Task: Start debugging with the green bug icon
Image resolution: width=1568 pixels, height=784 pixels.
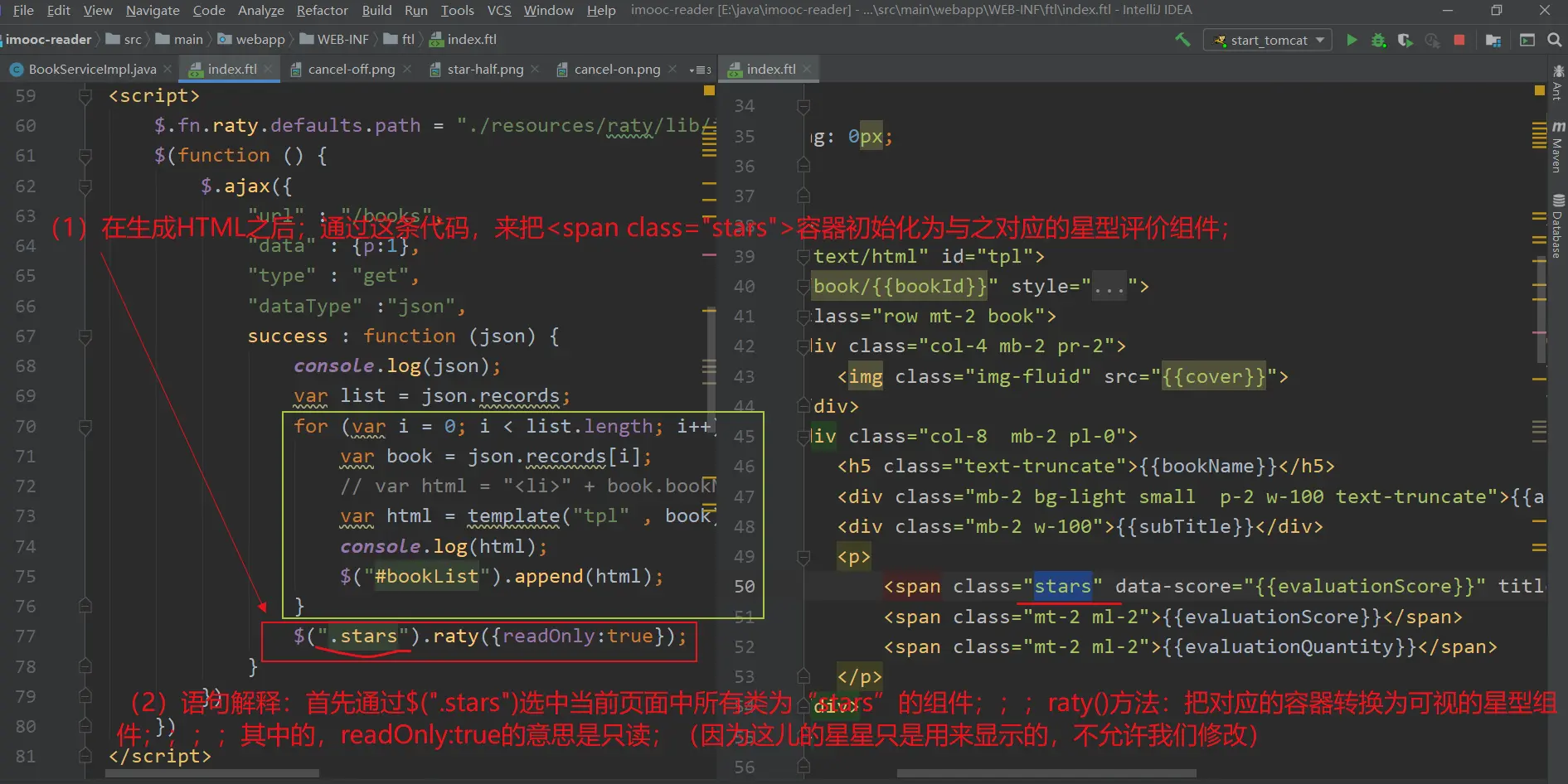Action: (x=1378, y=40)
